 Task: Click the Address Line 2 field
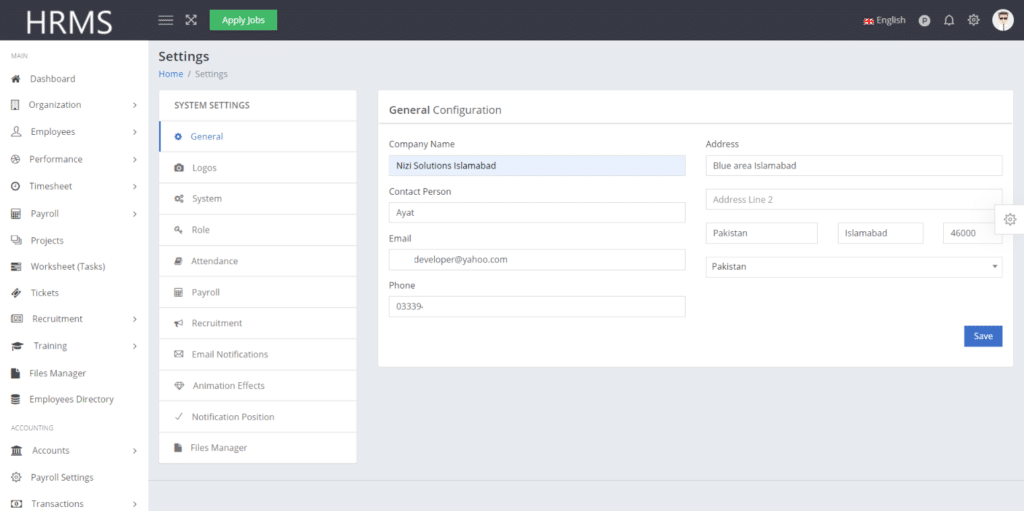point(854,199)
